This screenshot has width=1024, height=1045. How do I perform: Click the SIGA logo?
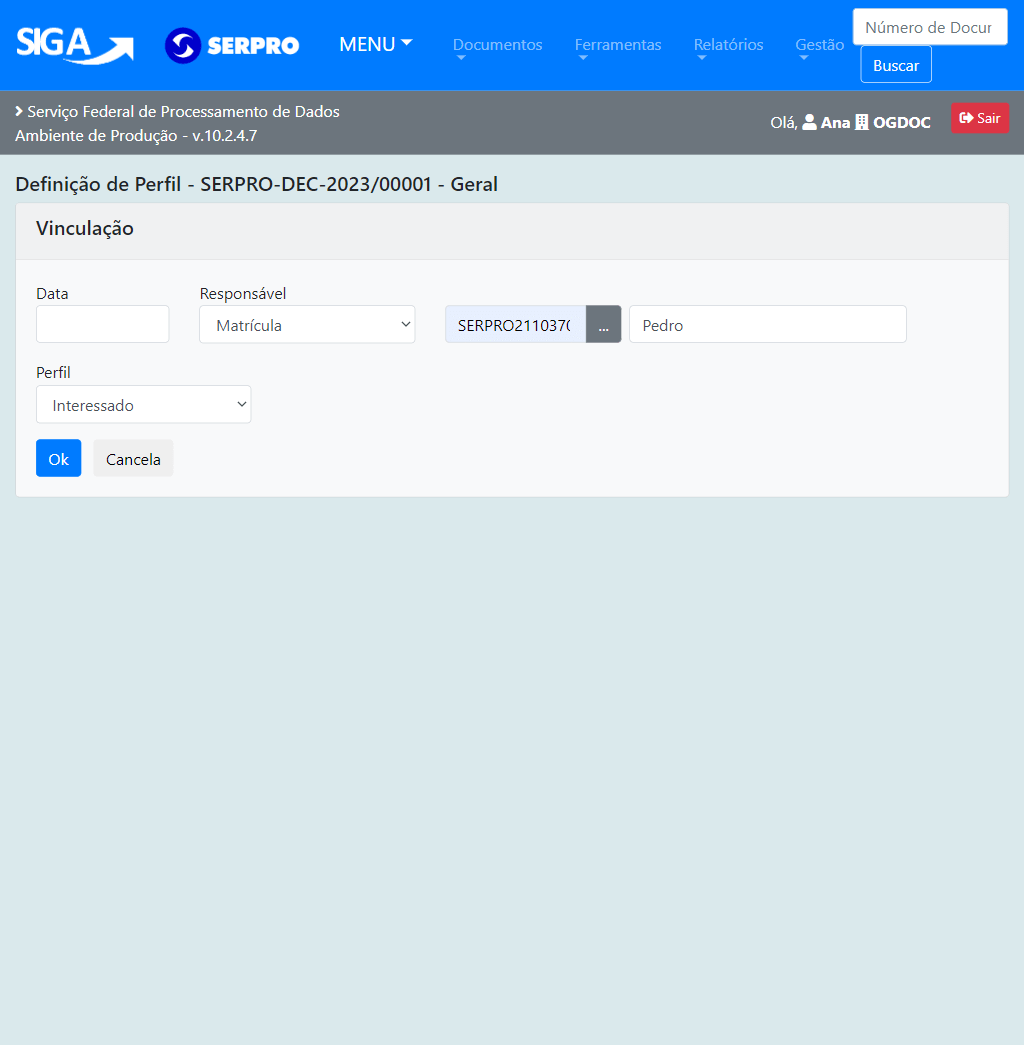(x=75, y=45)
